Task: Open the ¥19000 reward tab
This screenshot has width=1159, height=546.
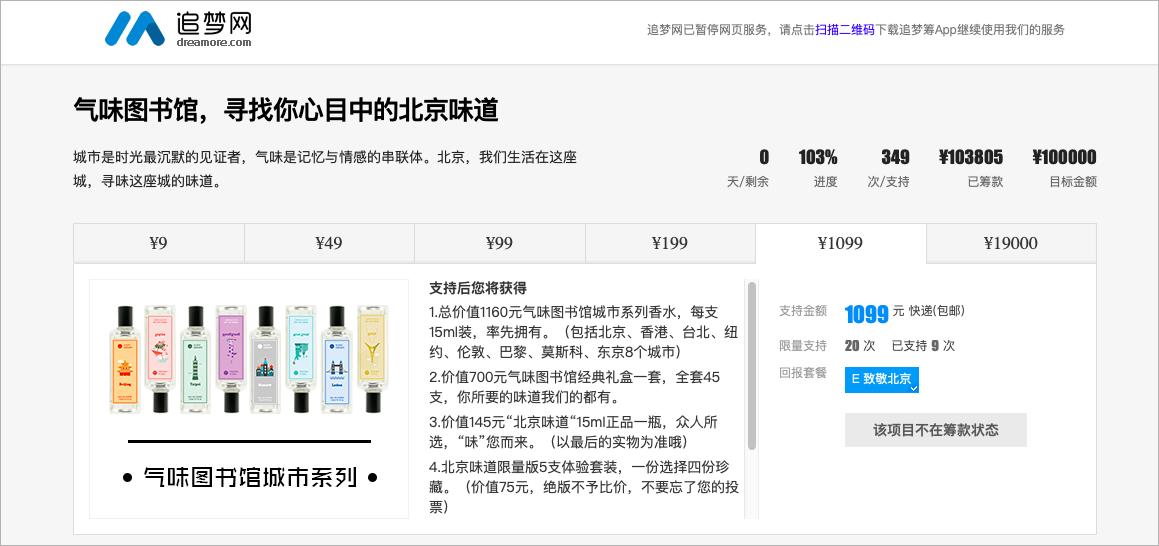Action: pyautogui.click(x=1011, y=243)
